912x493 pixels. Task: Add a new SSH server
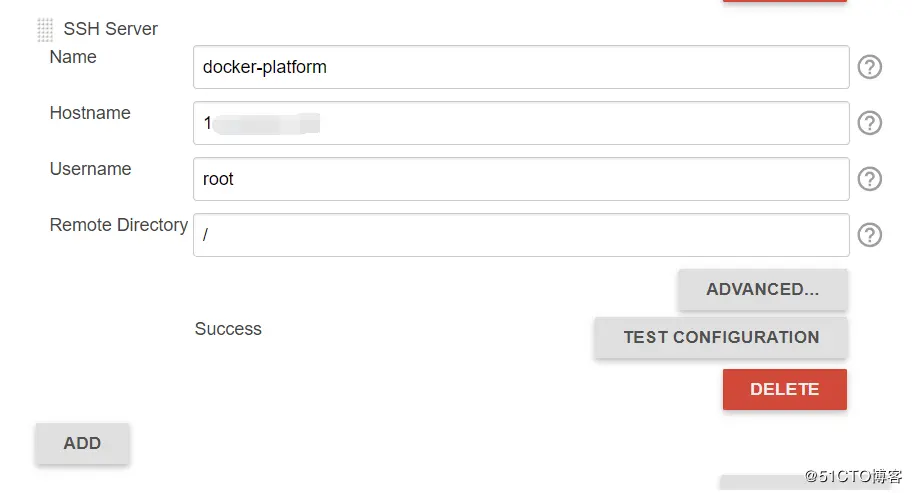82,443
